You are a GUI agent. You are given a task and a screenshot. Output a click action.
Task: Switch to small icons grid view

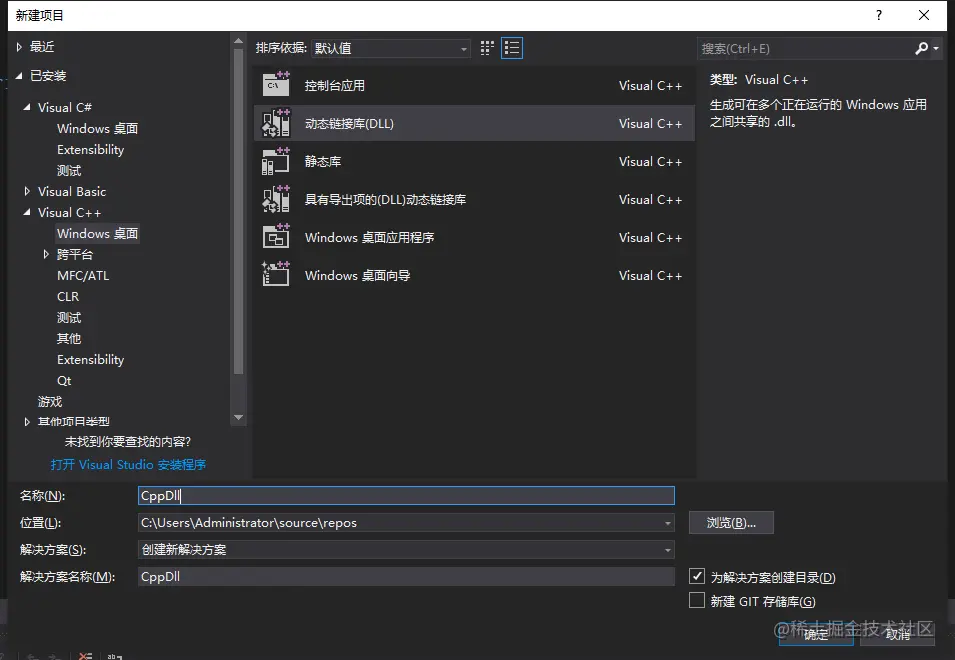pos(487,48)
